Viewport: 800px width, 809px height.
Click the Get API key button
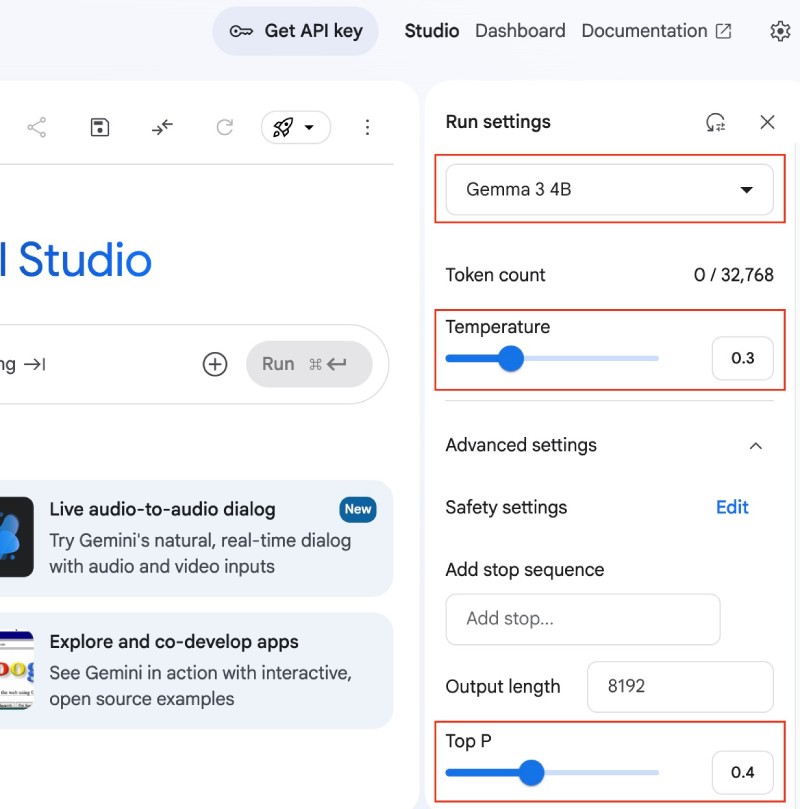coord(295,31)
